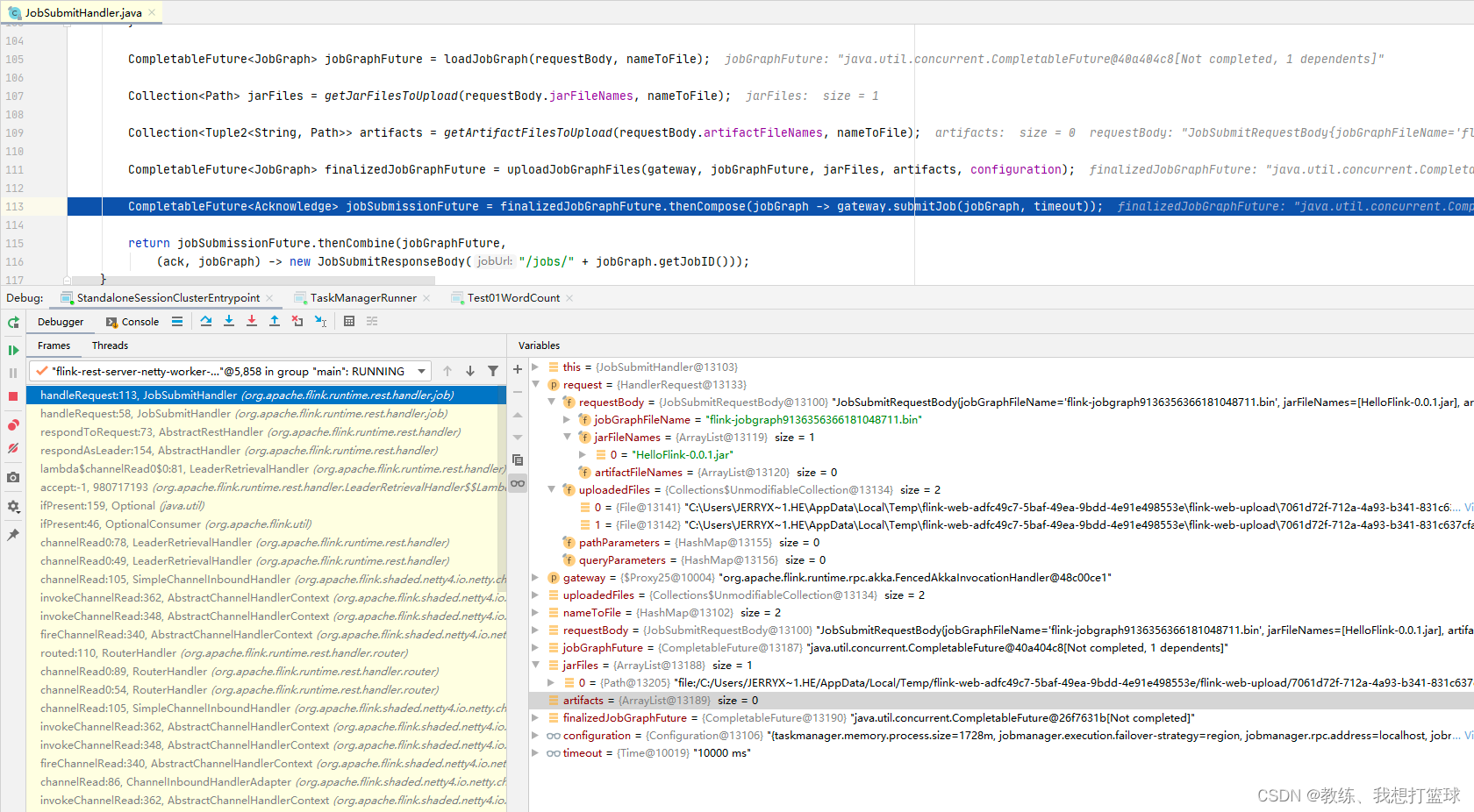Move watch up in Variables sidebar
The height and width of the screenshot is (812, 1474).
[518, 415]
